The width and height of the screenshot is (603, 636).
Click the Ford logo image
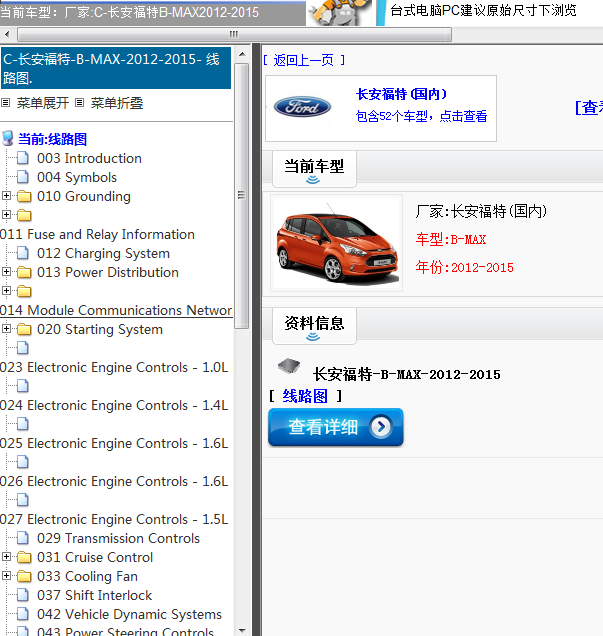(x=303, y=107)
